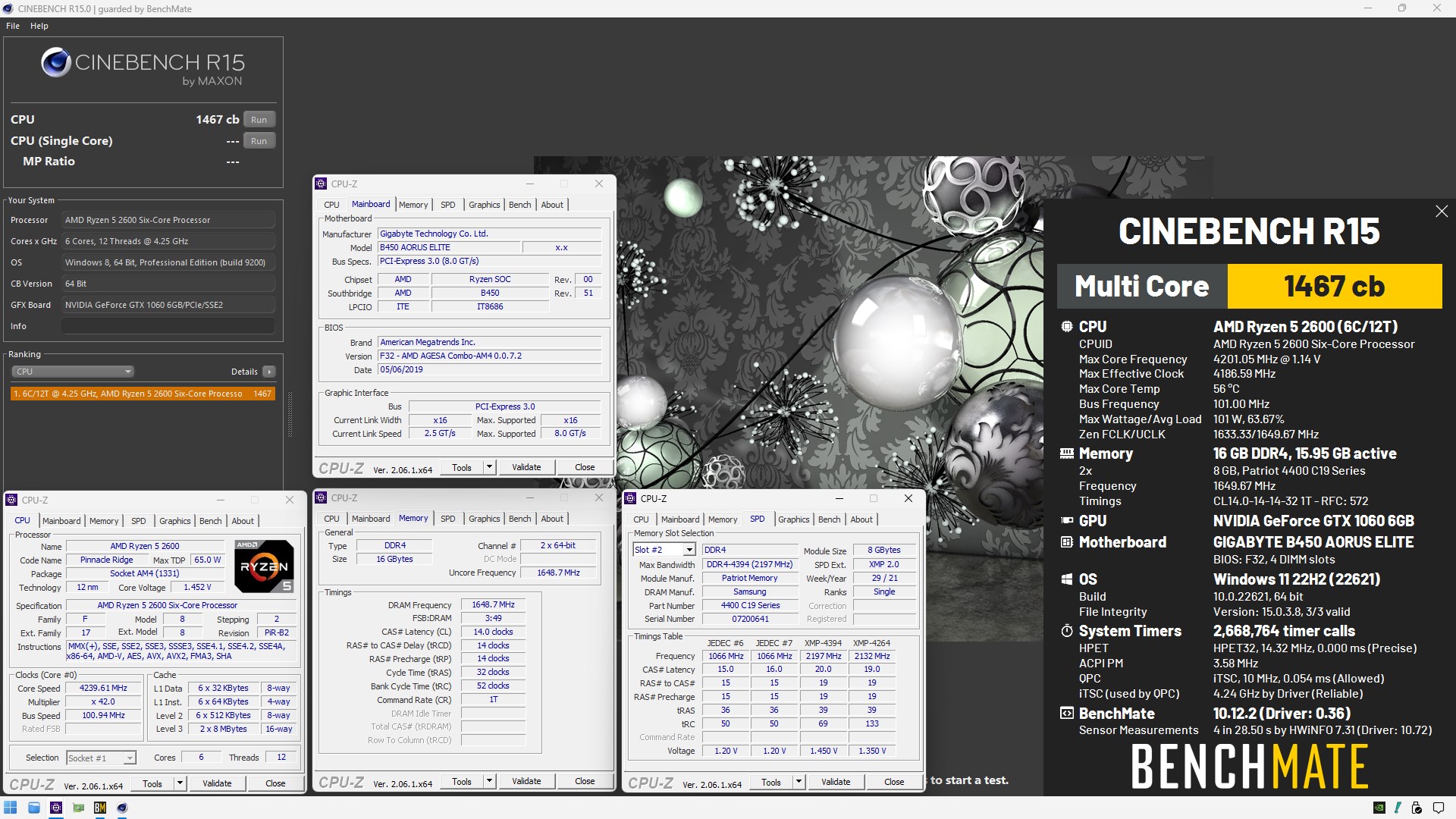Click the GPU card icon in BenchMate panel
The width and height of the screenshot is (1456, 819).
coord(1067,521)
